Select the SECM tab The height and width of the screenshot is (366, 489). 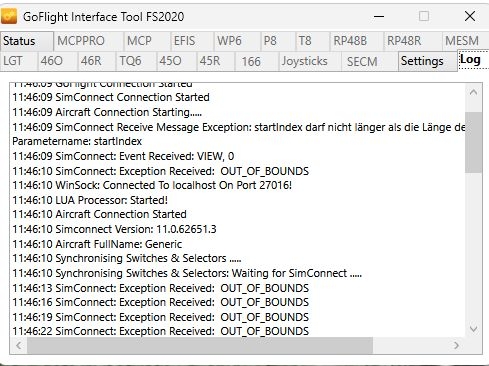pyautogui.click(x=370, y=61)
